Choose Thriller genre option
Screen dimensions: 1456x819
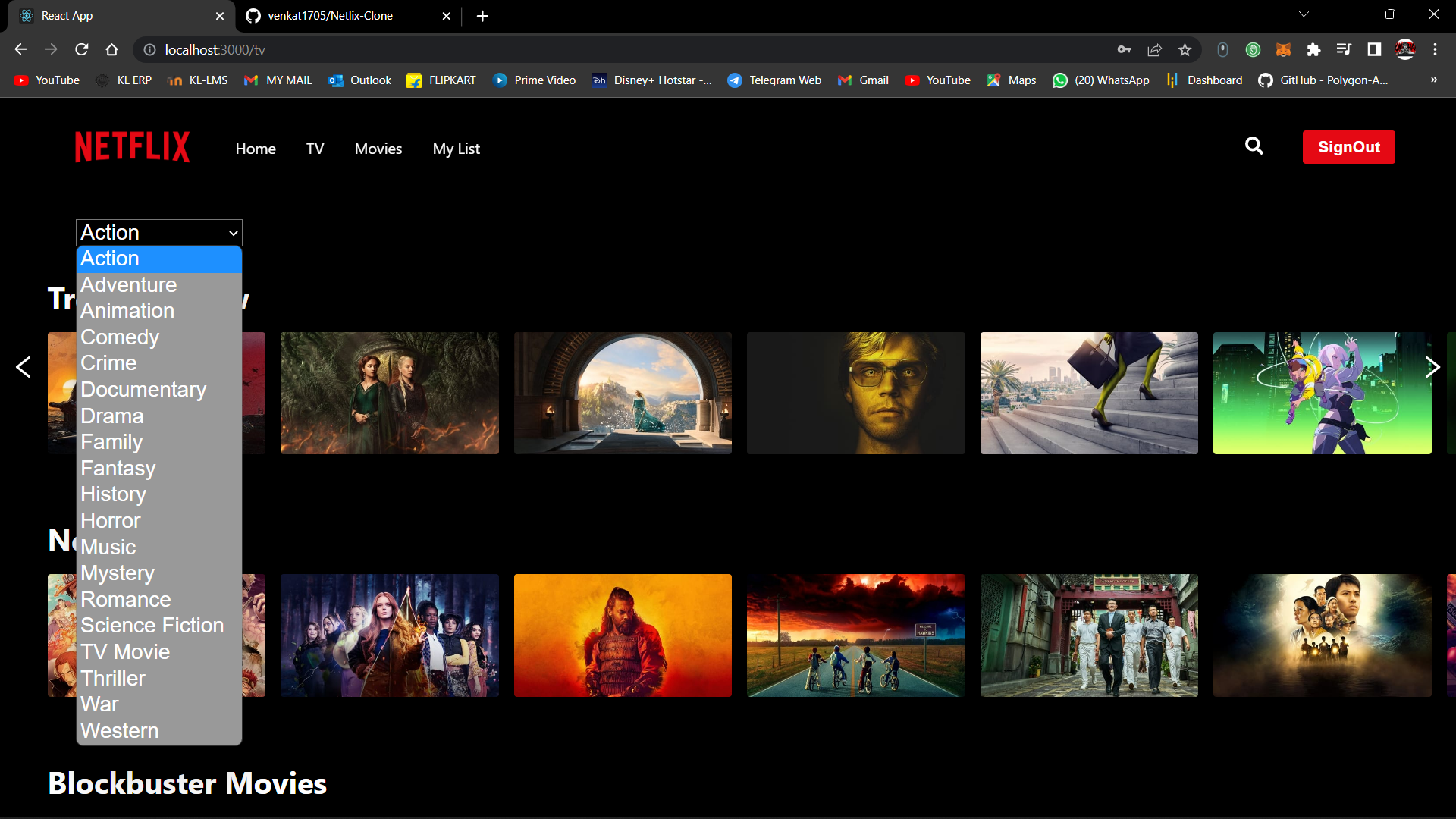159,679
